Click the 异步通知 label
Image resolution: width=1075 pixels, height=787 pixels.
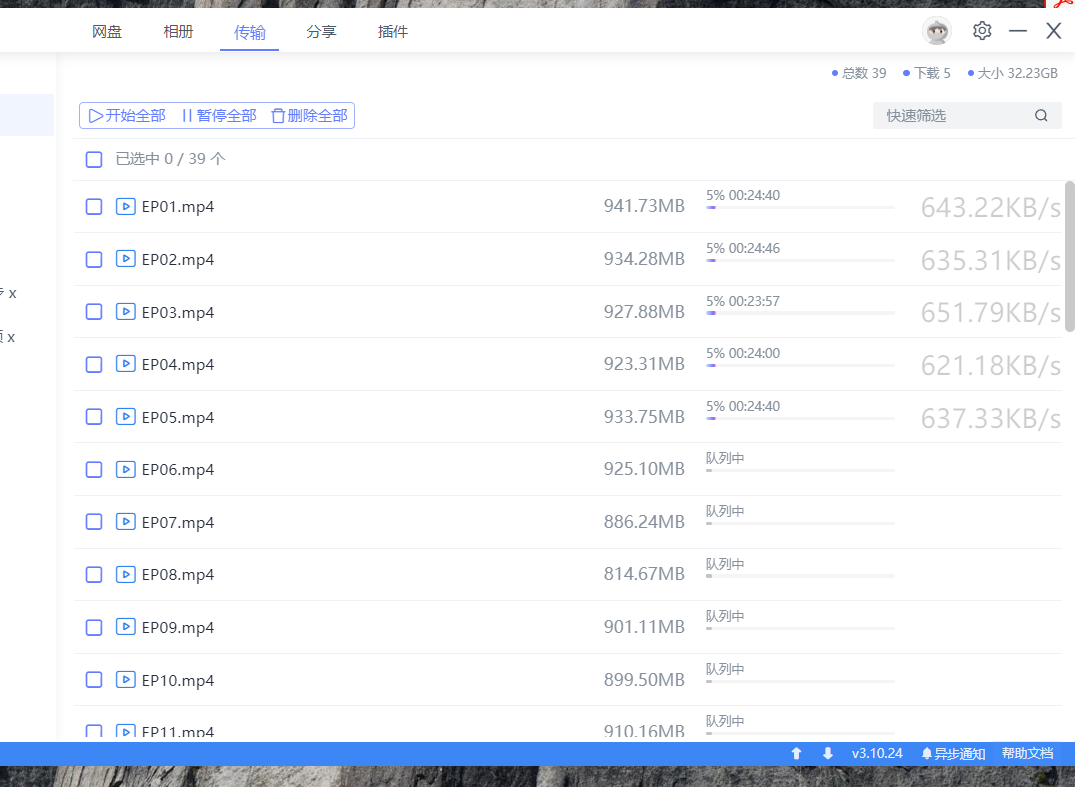point(960,754)
